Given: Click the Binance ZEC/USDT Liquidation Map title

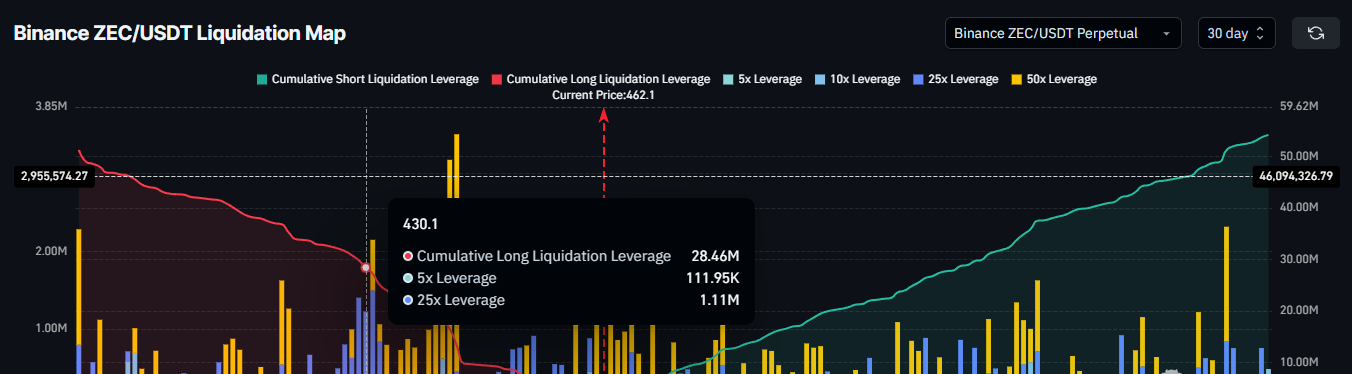Looking at the screenshot, I should [x=179, y=33].
